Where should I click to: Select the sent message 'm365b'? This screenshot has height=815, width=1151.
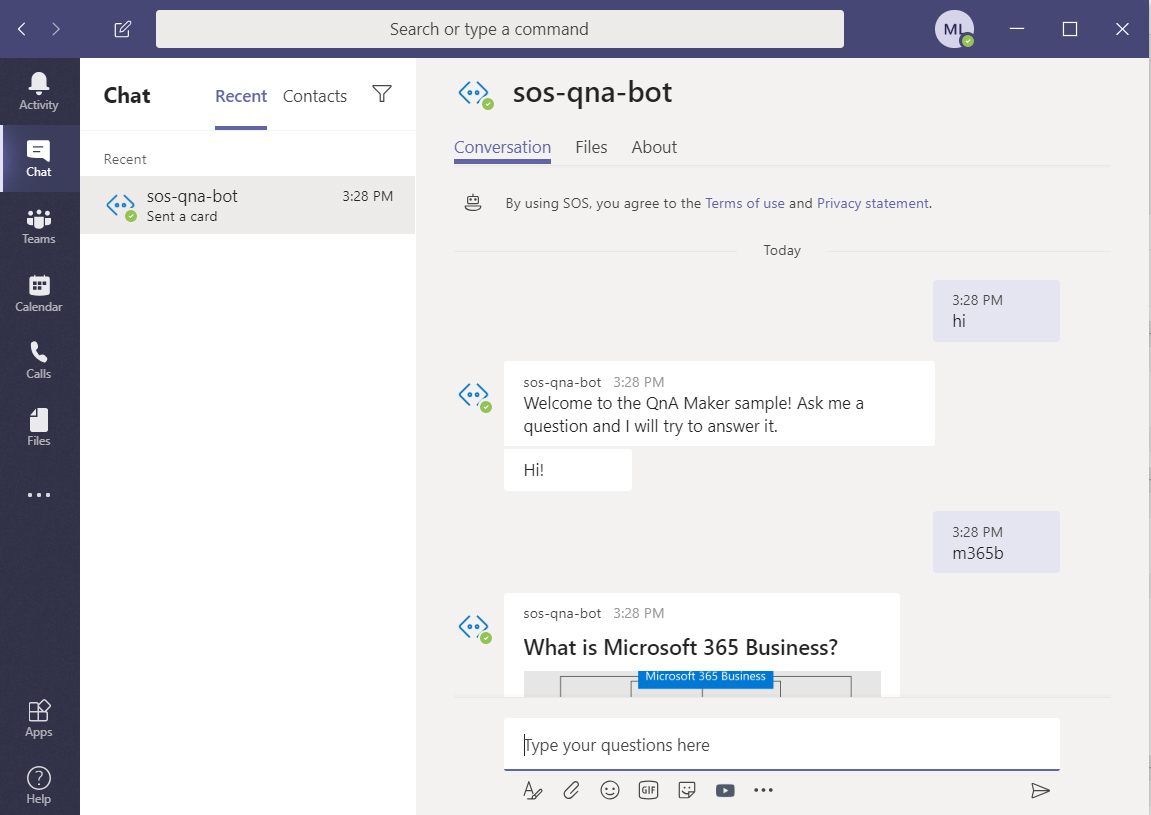pos(996,542)
